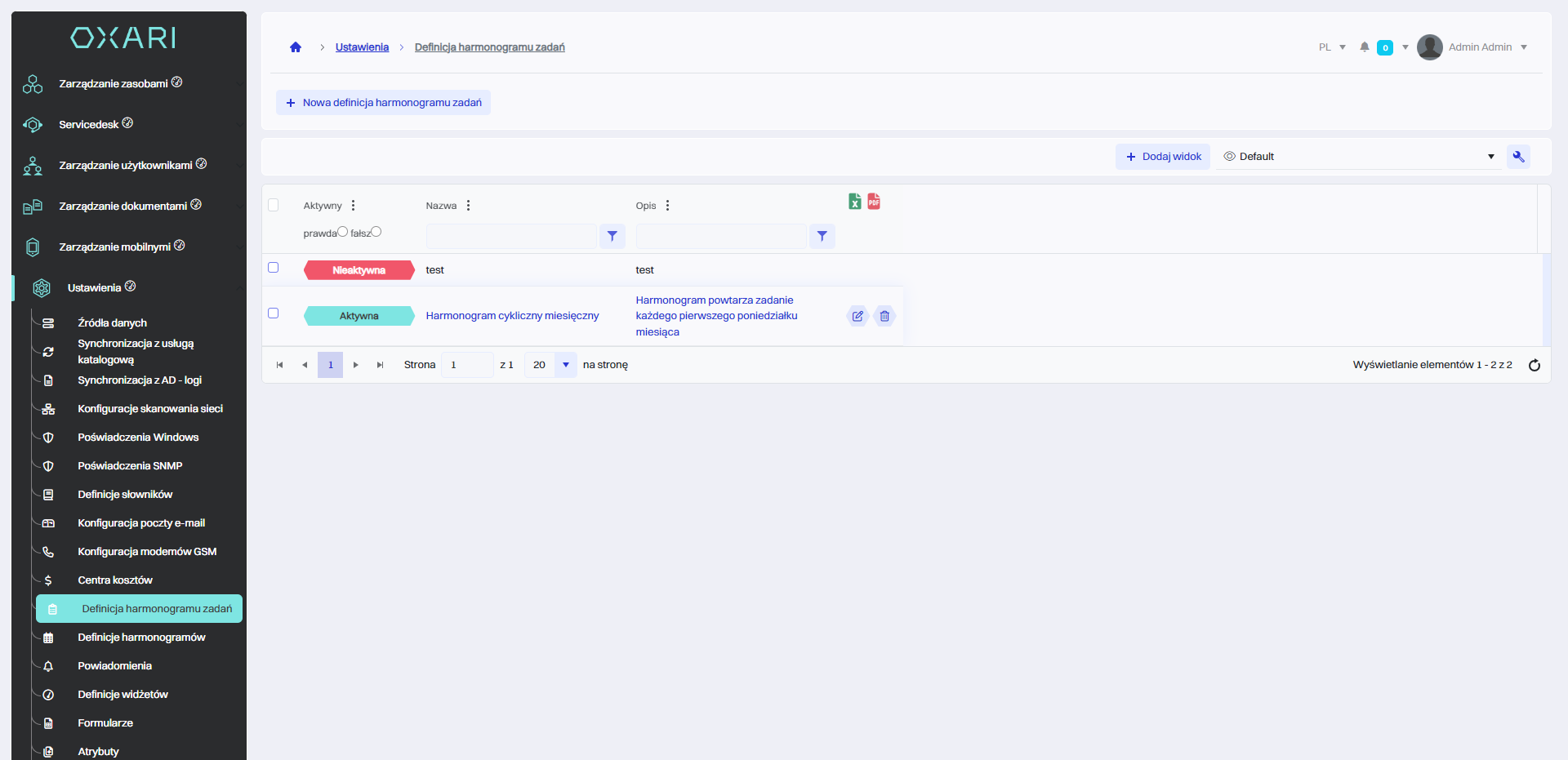The height and width of the screenshot is (760, 1568).
Task: Apply filter on Nazwa column
Action: point(612,236)
